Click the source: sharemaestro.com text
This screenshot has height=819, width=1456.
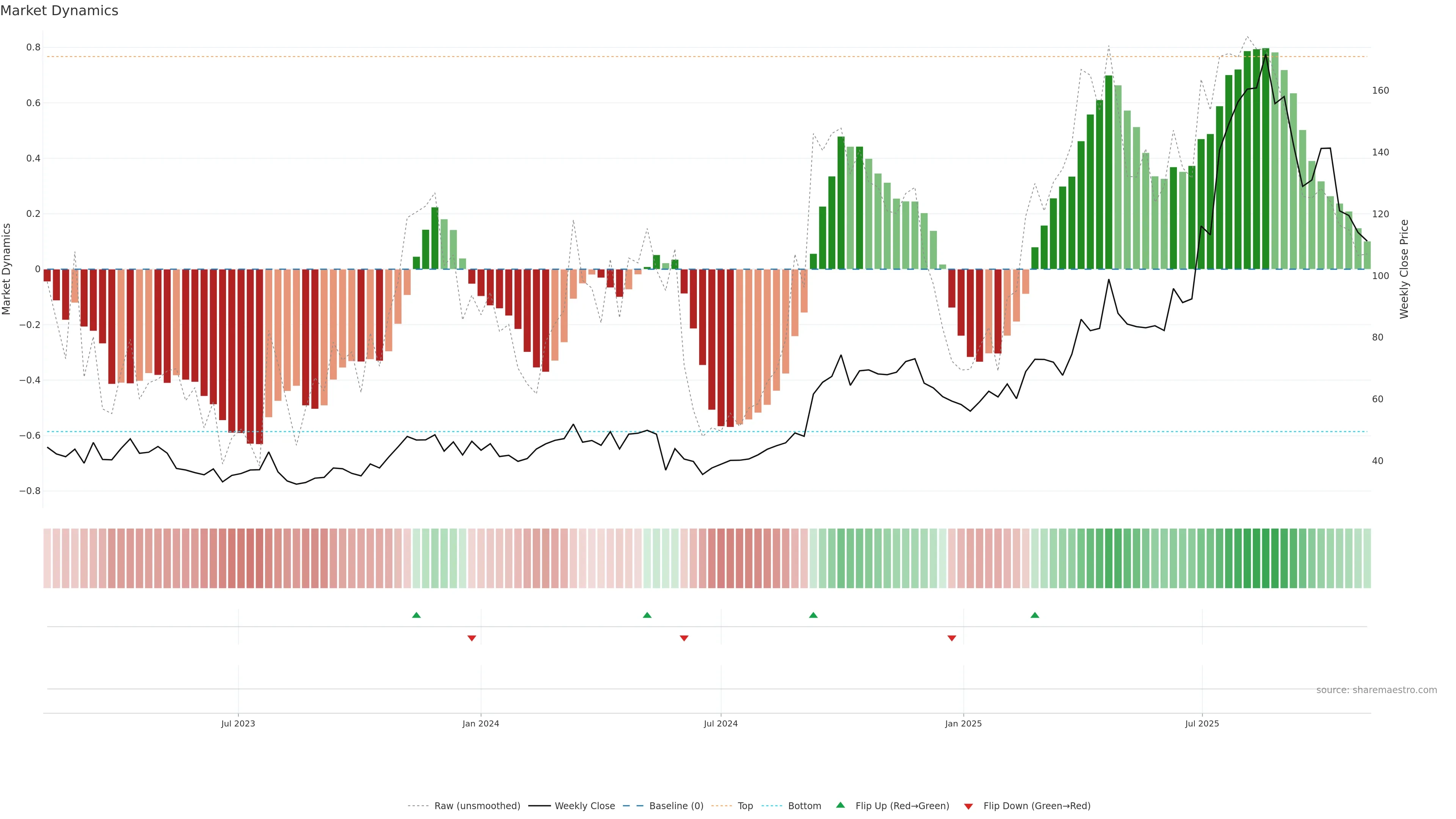coord(1376,690)
